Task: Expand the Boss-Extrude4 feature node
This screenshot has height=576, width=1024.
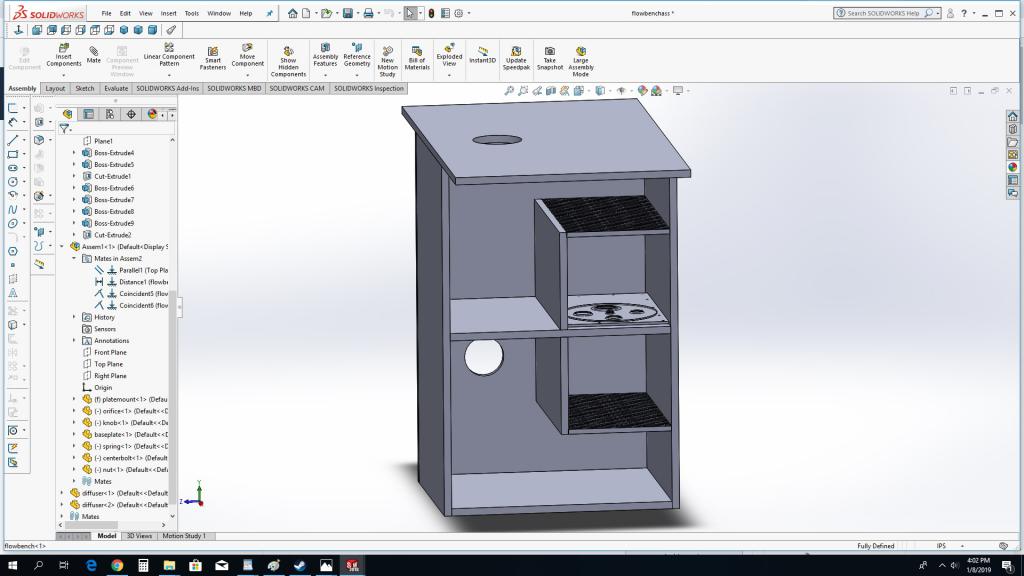Action: point(74,153)
